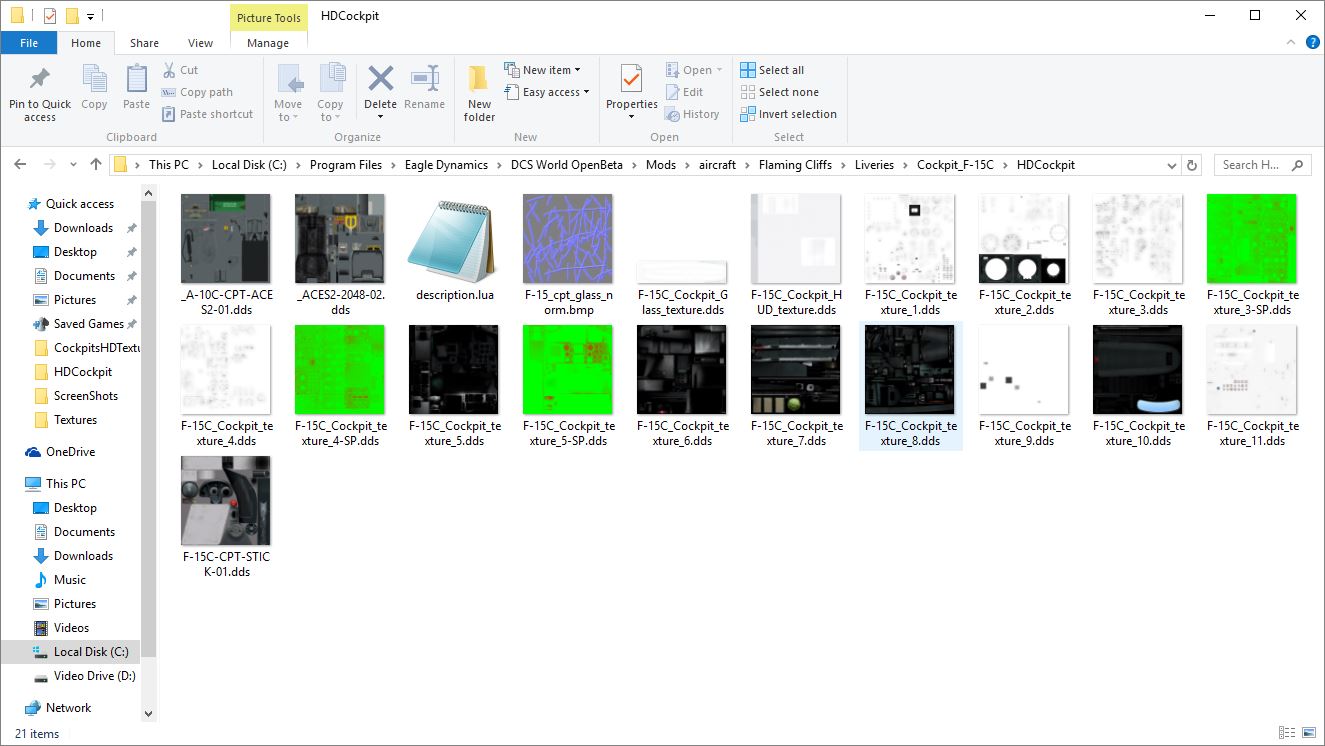Image resolution: width=1325 pixels, height=746 pixels.
Task: Select F-15C_Cockpit_texture_8.dds thumbnail
Action: 910,369
